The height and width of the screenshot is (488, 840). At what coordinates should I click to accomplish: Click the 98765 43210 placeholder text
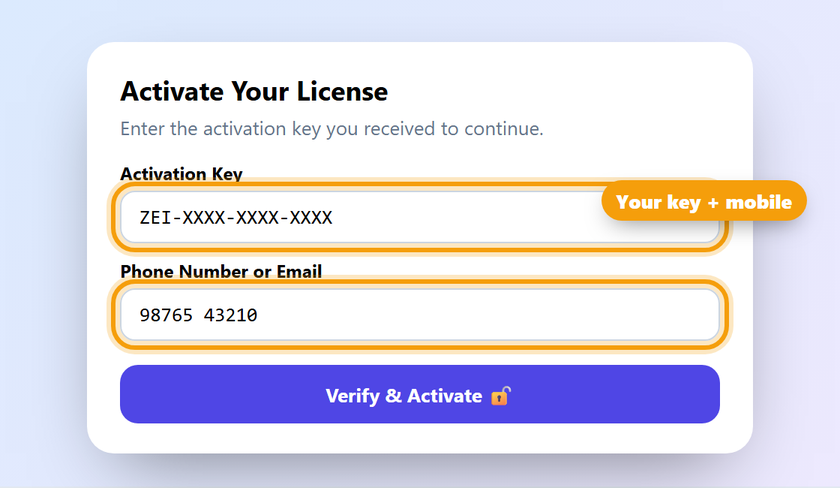(x=198, y=315)
